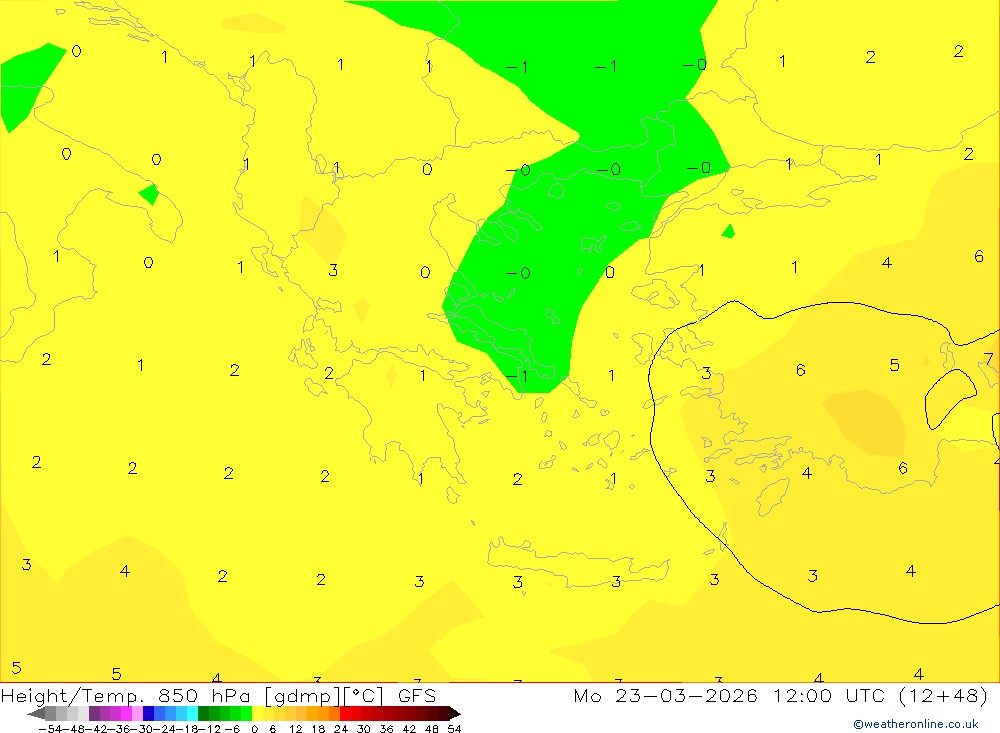Pick the cyan legend swatch above -18
Viewport: 1000px width, 733px height.
[192, 714]
